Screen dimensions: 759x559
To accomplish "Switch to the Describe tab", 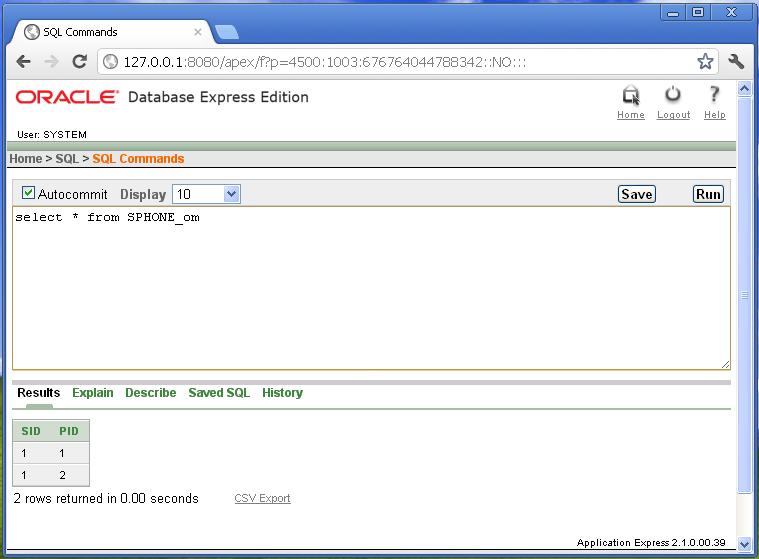I will coord(151,393).
